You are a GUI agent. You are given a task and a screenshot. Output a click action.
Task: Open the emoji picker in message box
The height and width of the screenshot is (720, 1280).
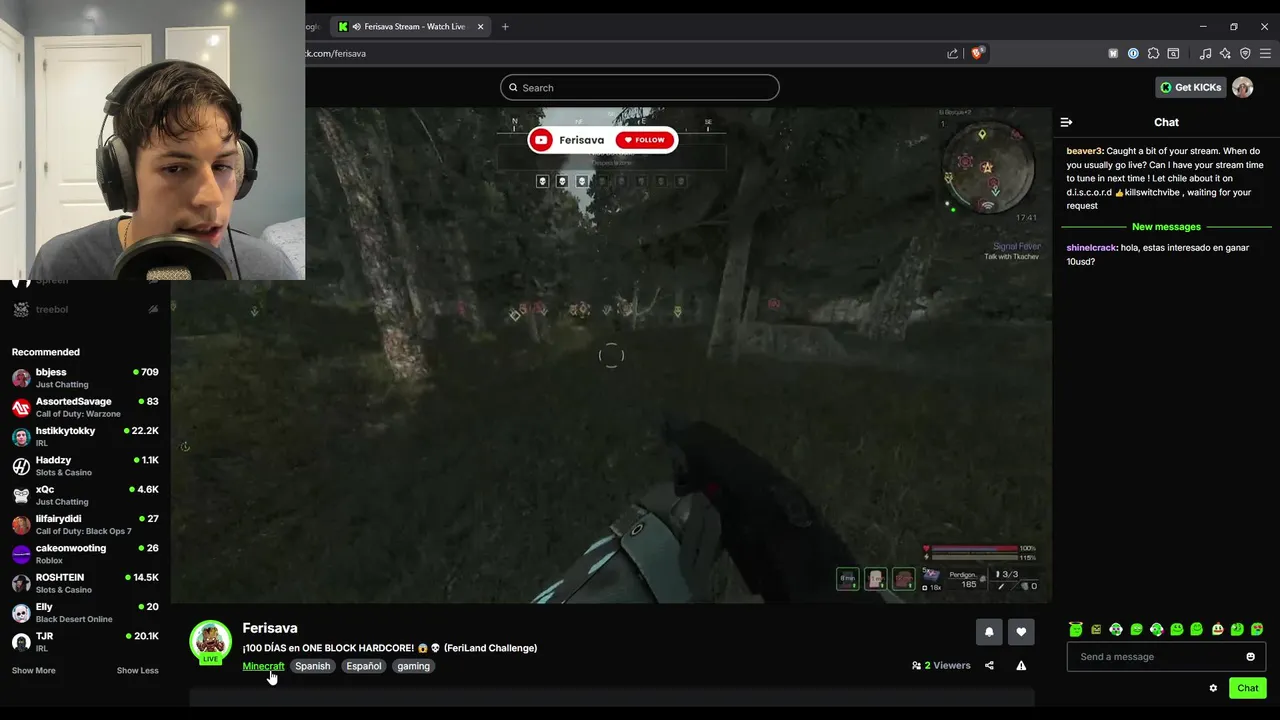coord(1250,657)
